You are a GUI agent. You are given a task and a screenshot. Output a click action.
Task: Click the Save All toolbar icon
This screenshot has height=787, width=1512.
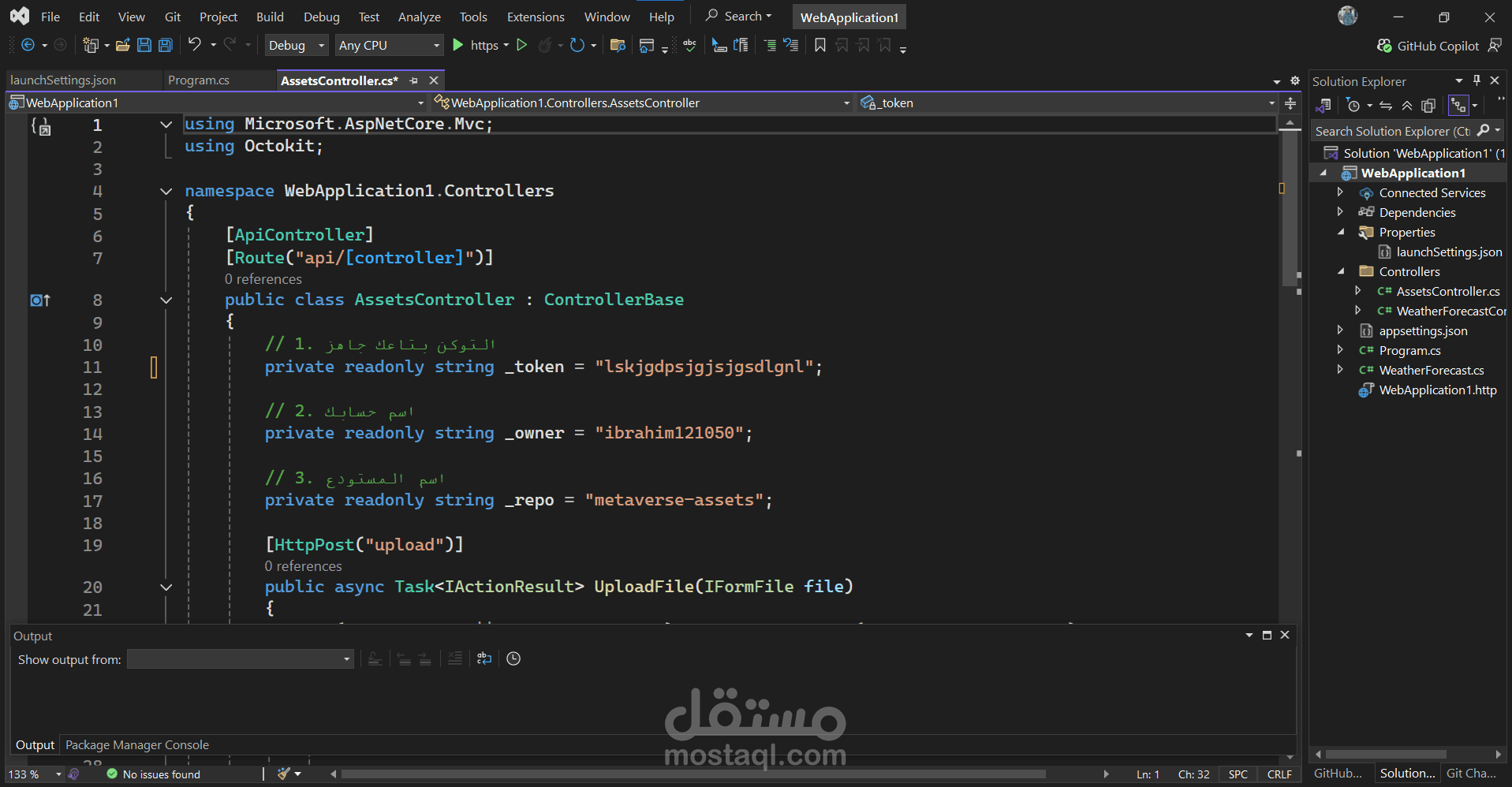tap(166, 46)
